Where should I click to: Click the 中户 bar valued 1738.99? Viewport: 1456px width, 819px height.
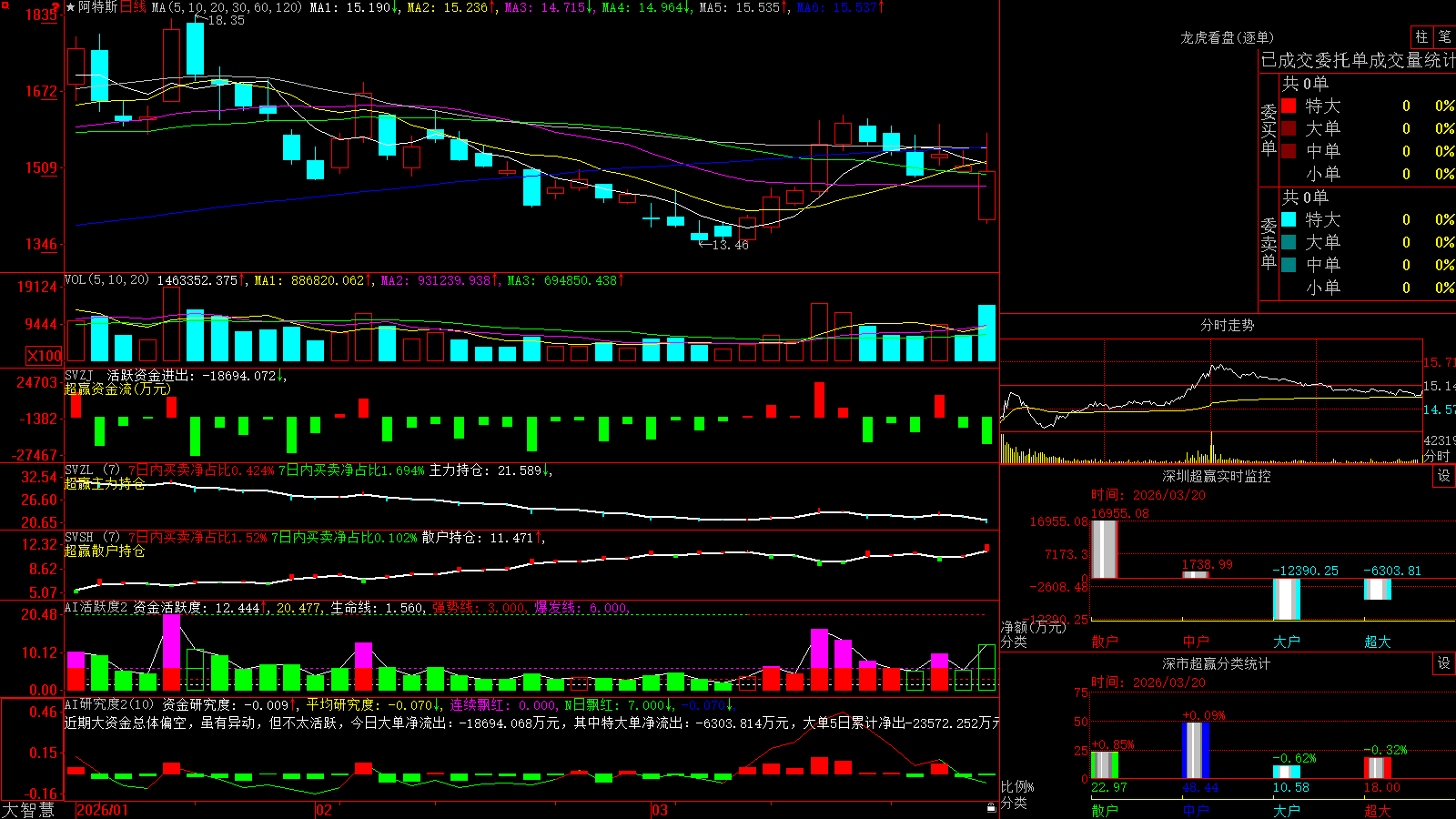(1196, 574)
